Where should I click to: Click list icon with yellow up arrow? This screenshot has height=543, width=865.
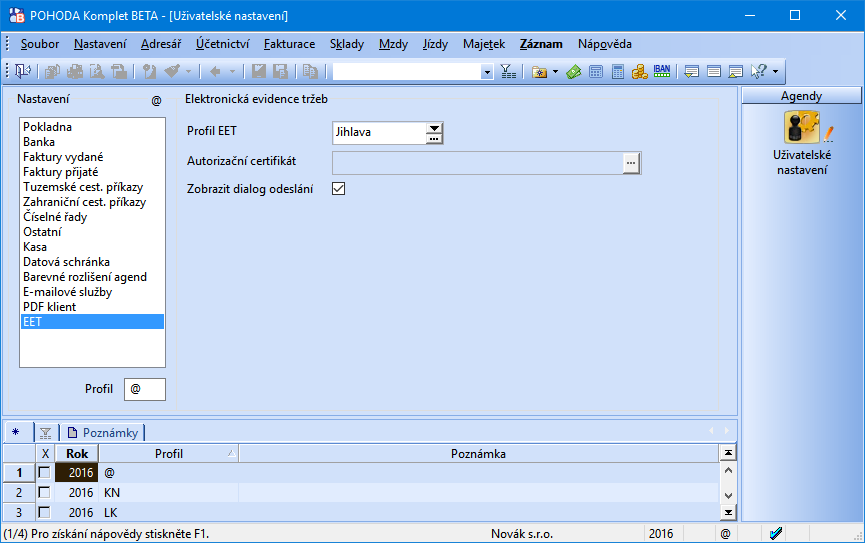pos(736,72)
